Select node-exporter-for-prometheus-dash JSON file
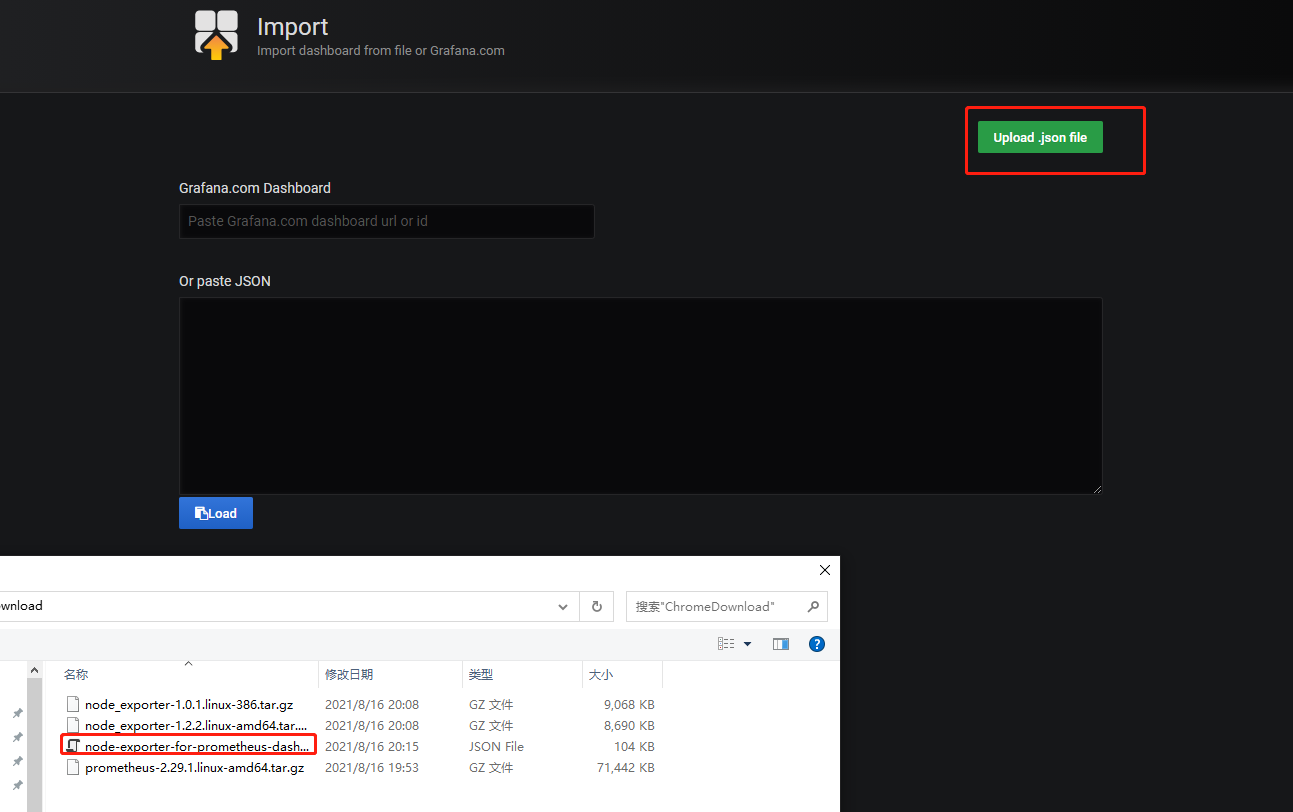Image resolution: width=1293 pixels, height=812 pixels. click(x=197, y=747)
